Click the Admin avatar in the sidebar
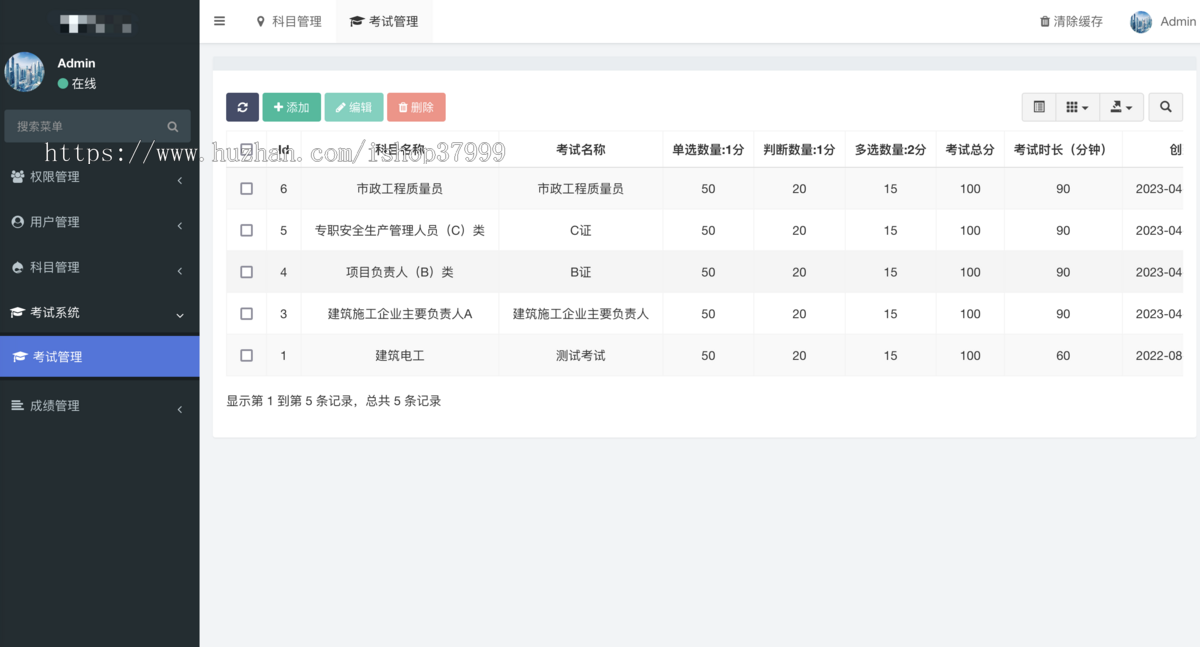1200x647 pixels. (x=24, y=72)
